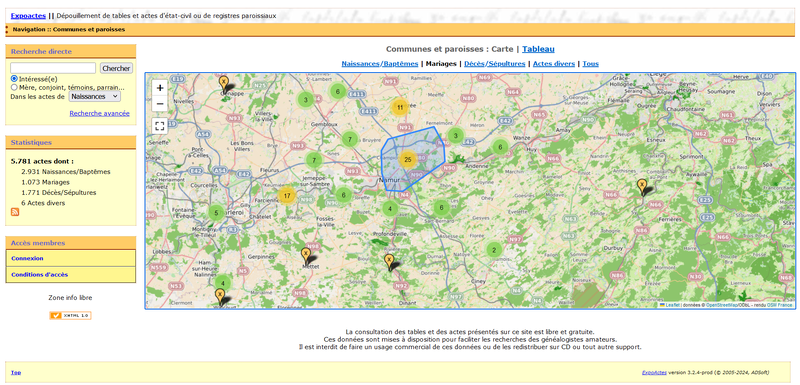Zoom out on the map
This screenshot has width=800, height=385.
click(x=160, y=104)
